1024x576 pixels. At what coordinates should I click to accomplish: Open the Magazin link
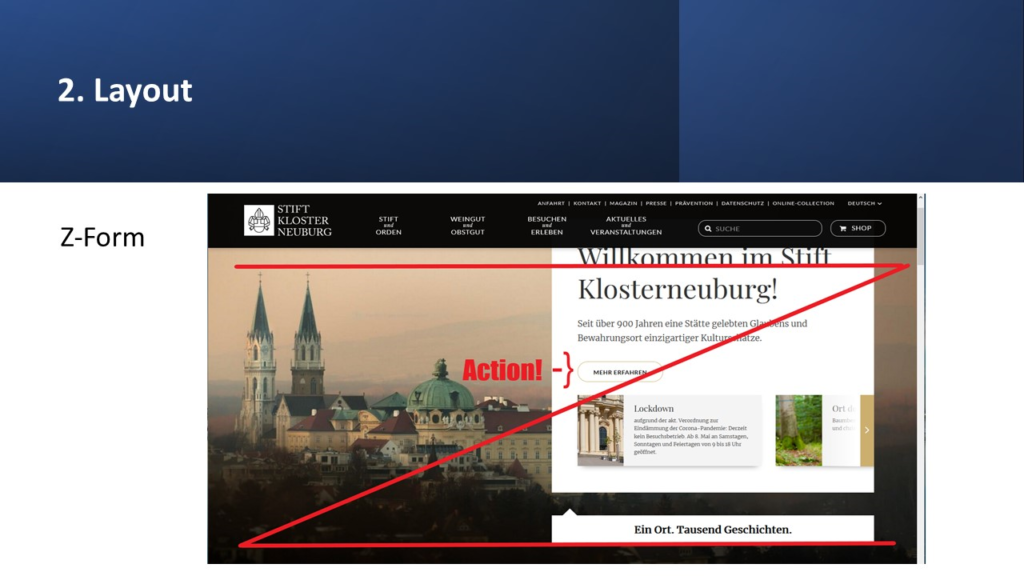pyautogui.click(x=623, y=203)
